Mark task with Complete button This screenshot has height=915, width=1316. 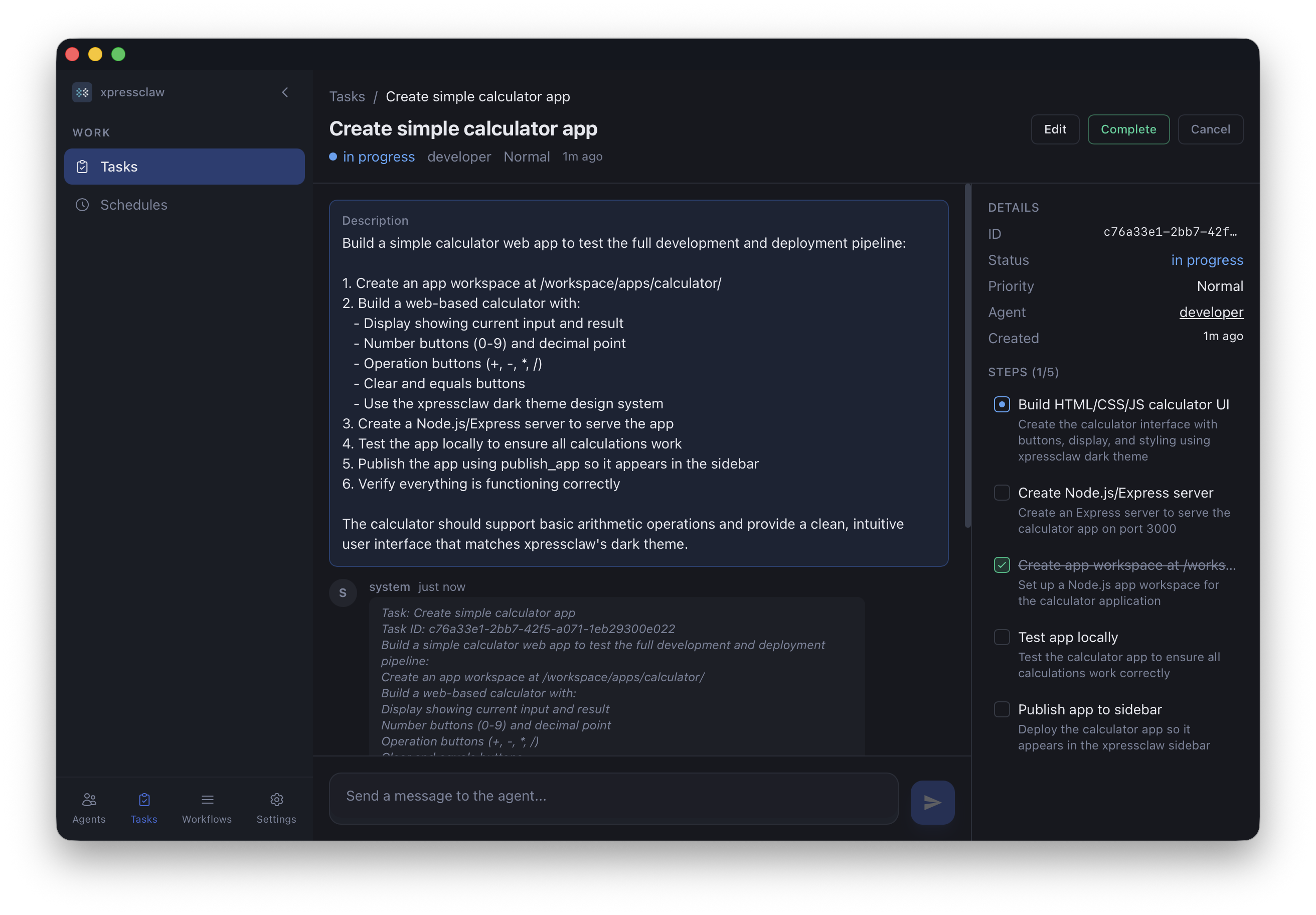point(1128,129)
